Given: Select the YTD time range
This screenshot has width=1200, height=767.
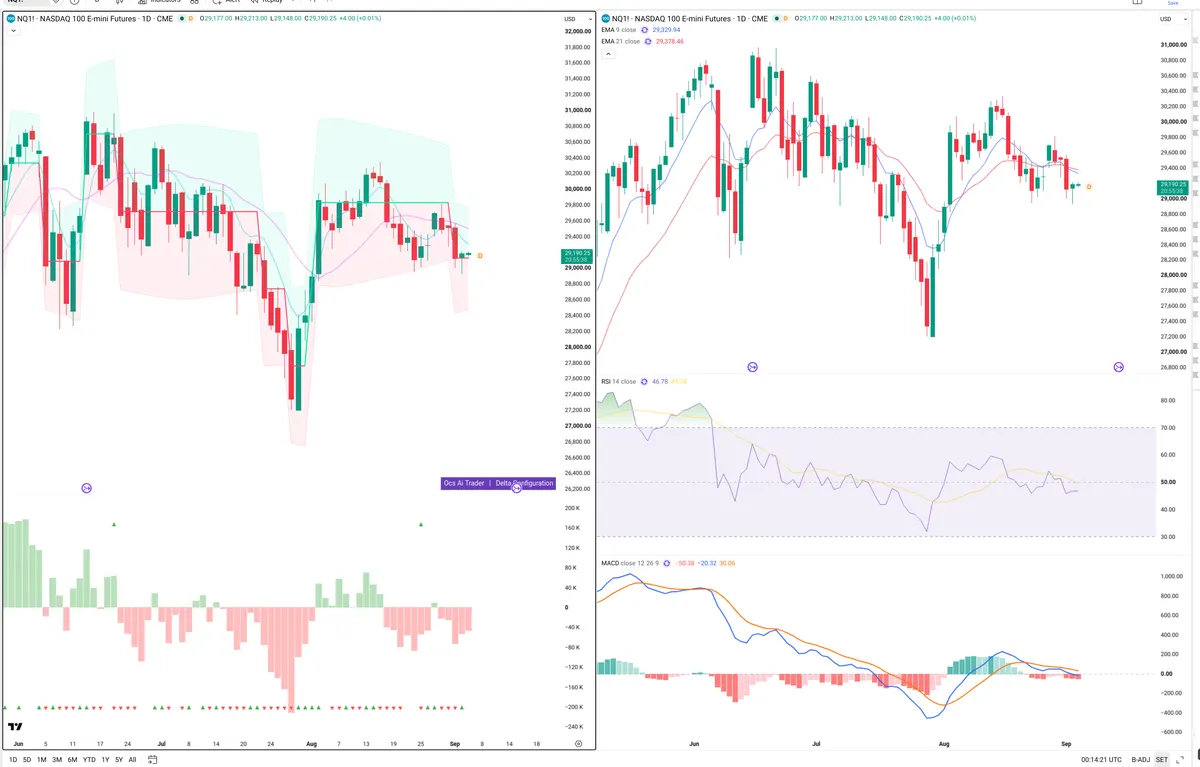Looking at the screenshot, I should [x=89, y=759].
